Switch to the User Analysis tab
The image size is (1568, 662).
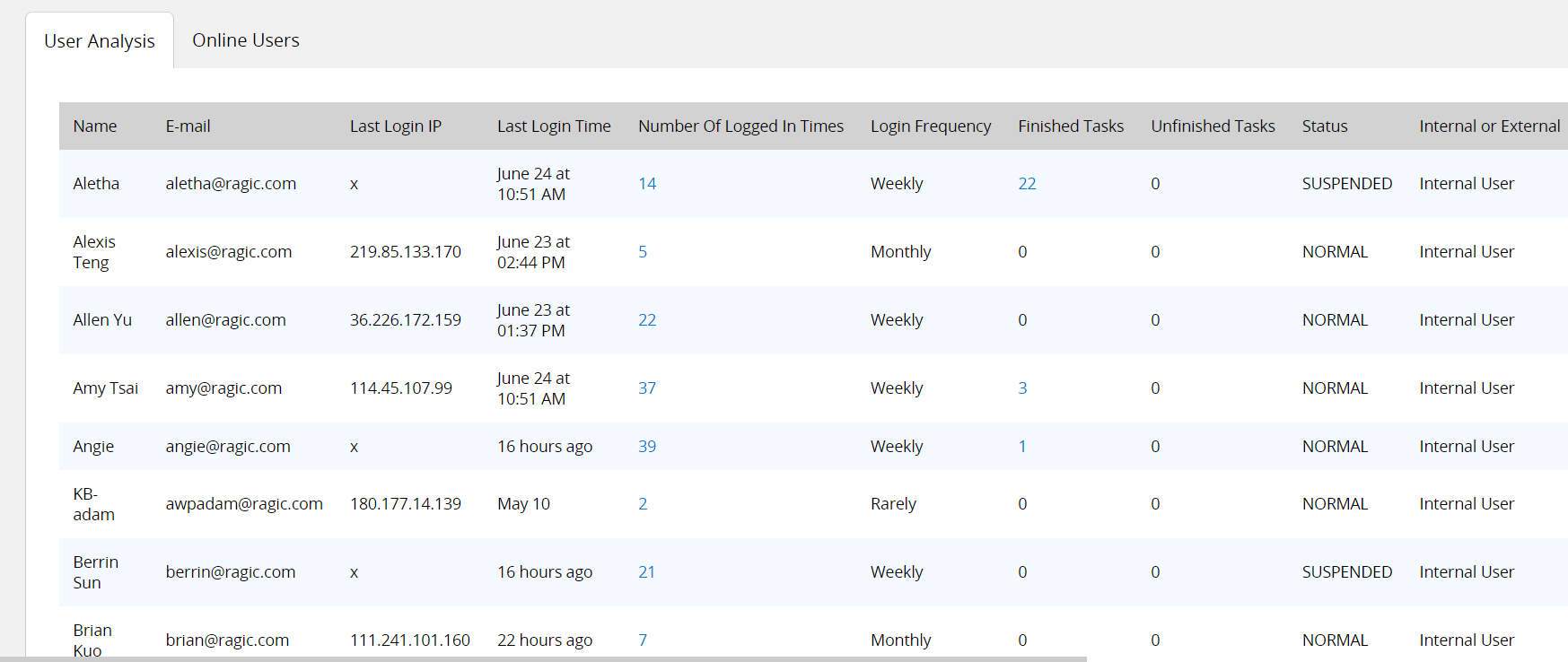click(100, 41)
